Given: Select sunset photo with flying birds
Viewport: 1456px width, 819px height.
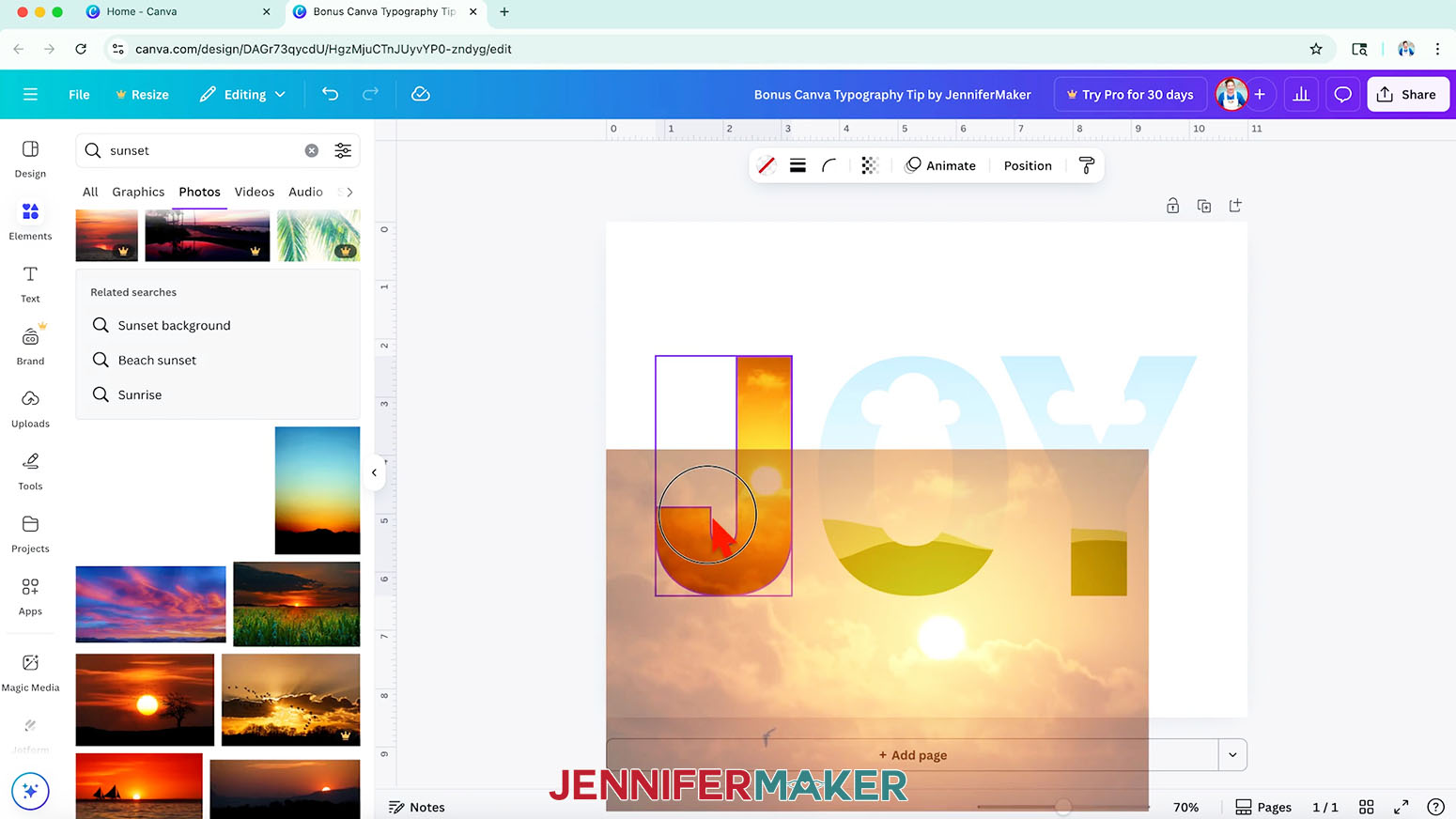Looking at the screenshot, I should [291, 700].
